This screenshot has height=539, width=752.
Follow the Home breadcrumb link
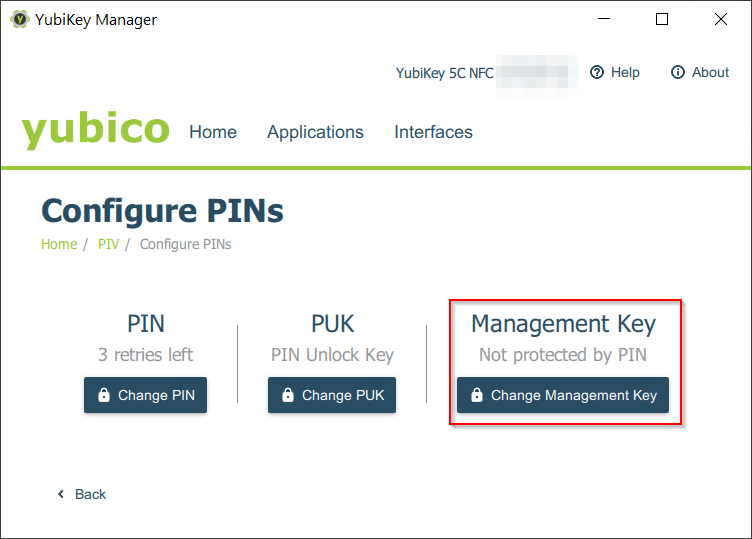click(x=59, y=244)
